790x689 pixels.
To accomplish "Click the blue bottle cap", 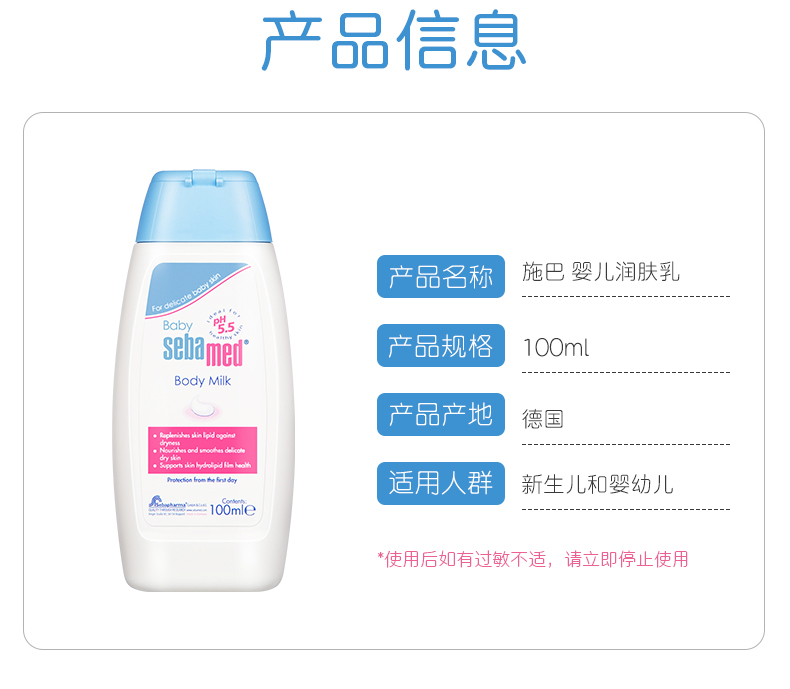I will (x=204, y=206).
